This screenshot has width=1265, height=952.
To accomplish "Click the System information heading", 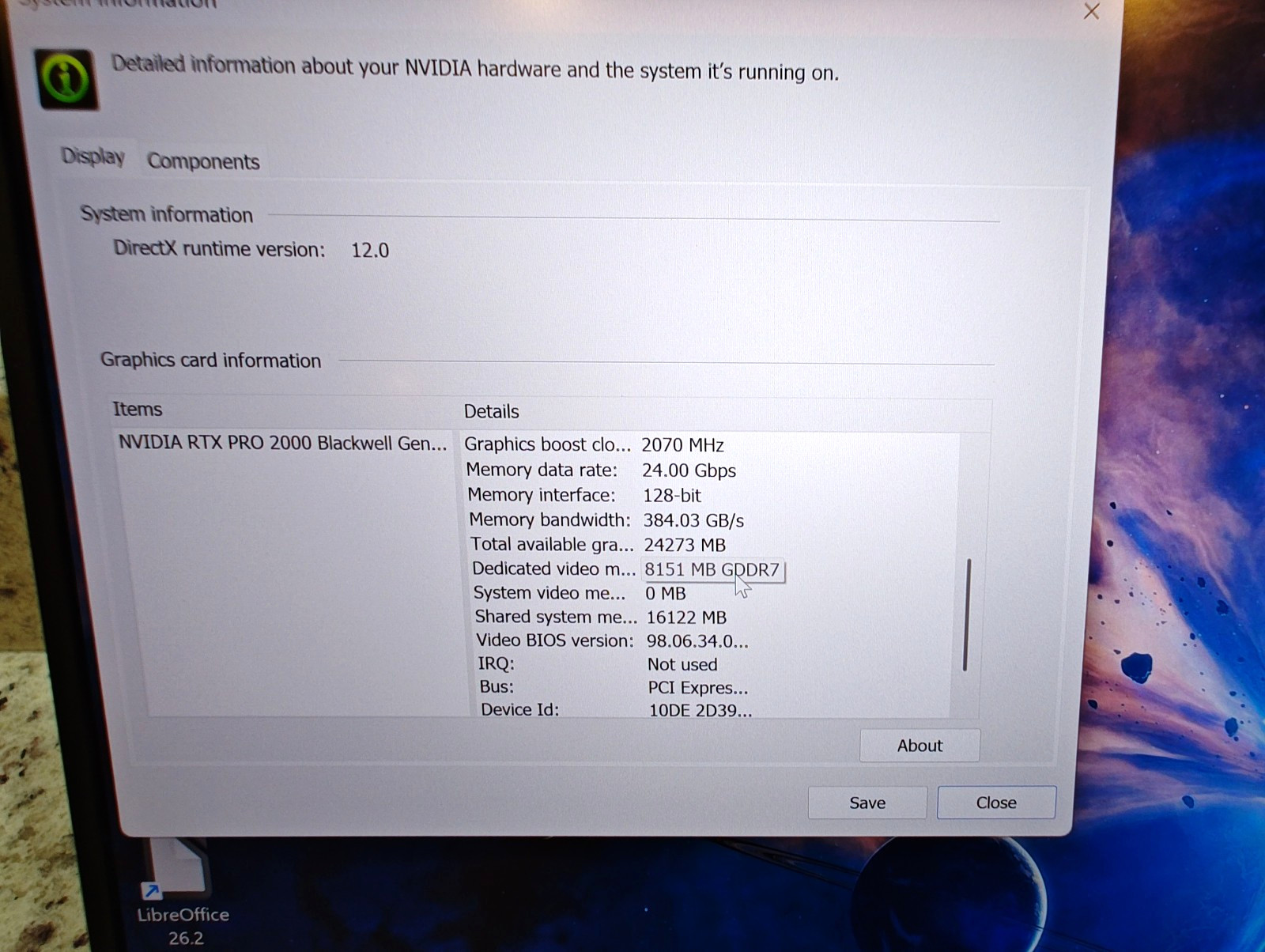I will tap(166, 214).
